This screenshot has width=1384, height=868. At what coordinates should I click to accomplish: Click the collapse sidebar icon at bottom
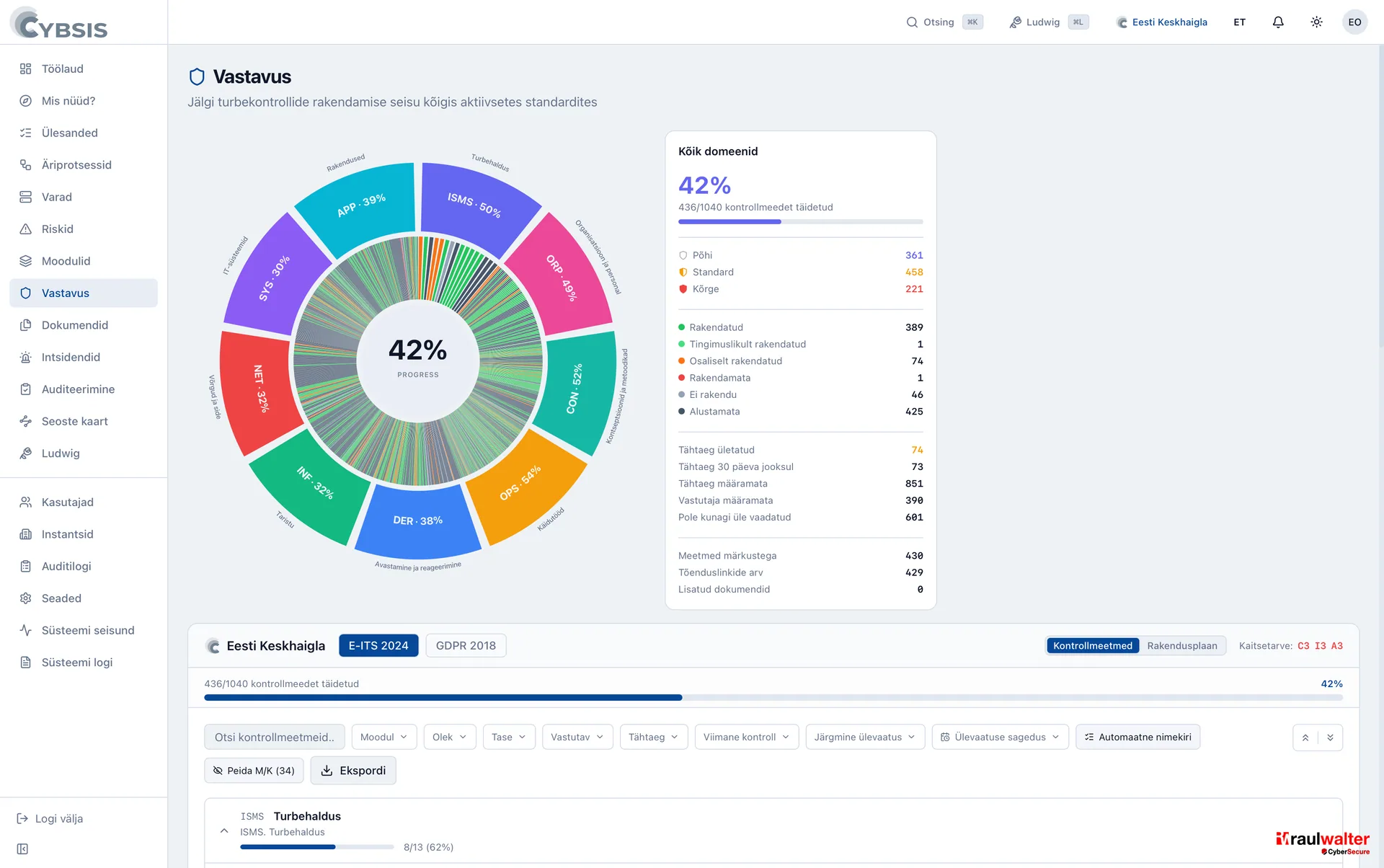pos(22,849)
